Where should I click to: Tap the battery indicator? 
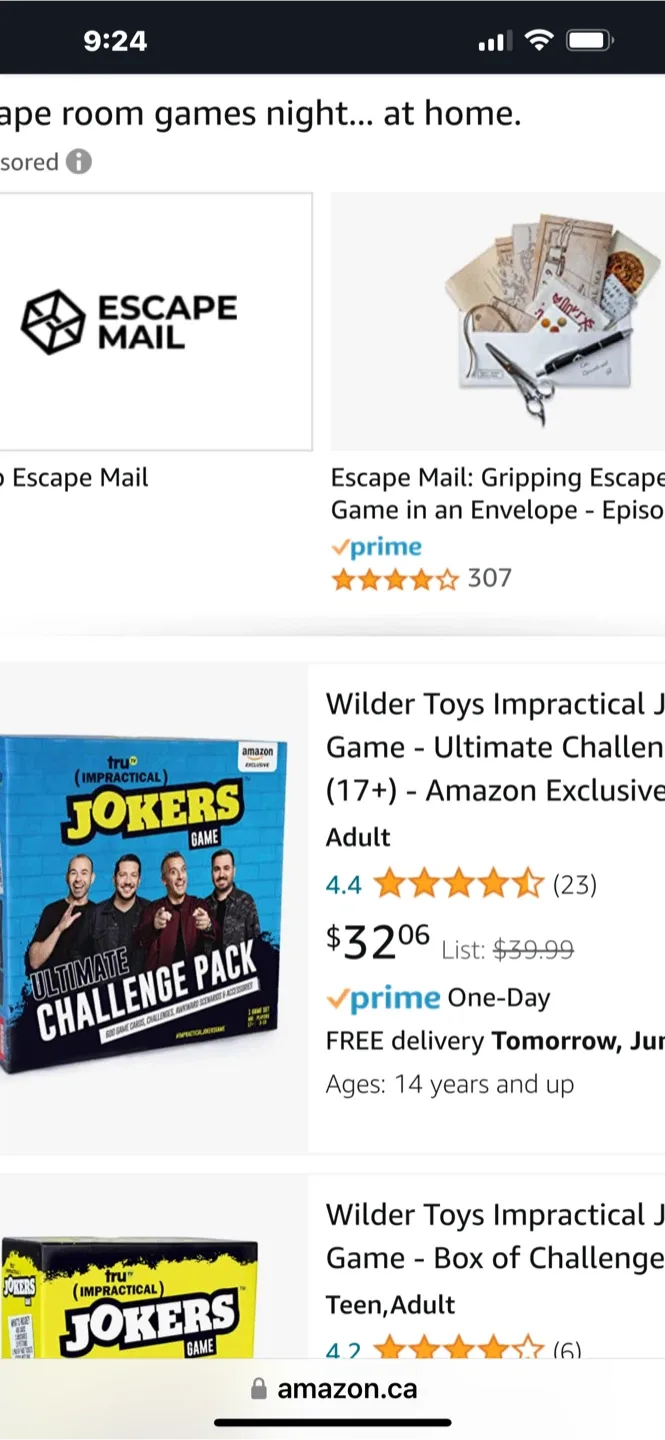pos(590,39)
